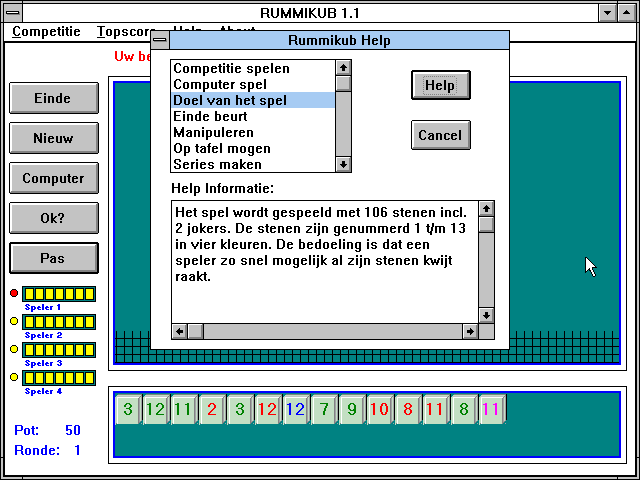Select 'Manipuleren' help topic

[253, 132]
